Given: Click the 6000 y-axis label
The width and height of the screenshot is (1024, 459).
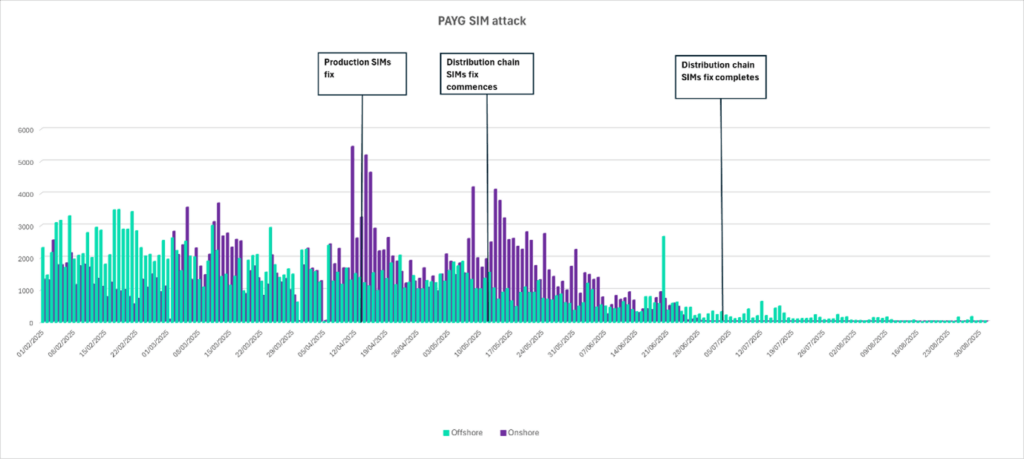Looking at the screenshot, I should 24,129.
